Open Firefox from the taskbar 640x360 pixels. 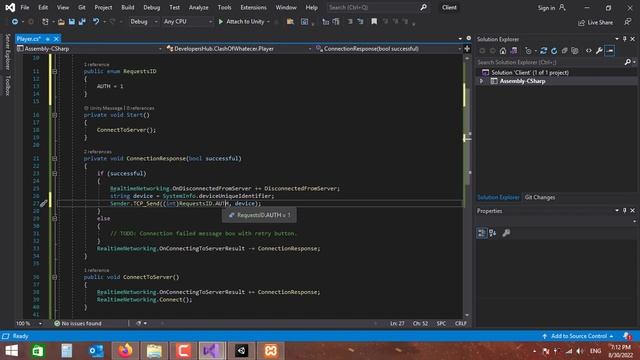[125, 351]
